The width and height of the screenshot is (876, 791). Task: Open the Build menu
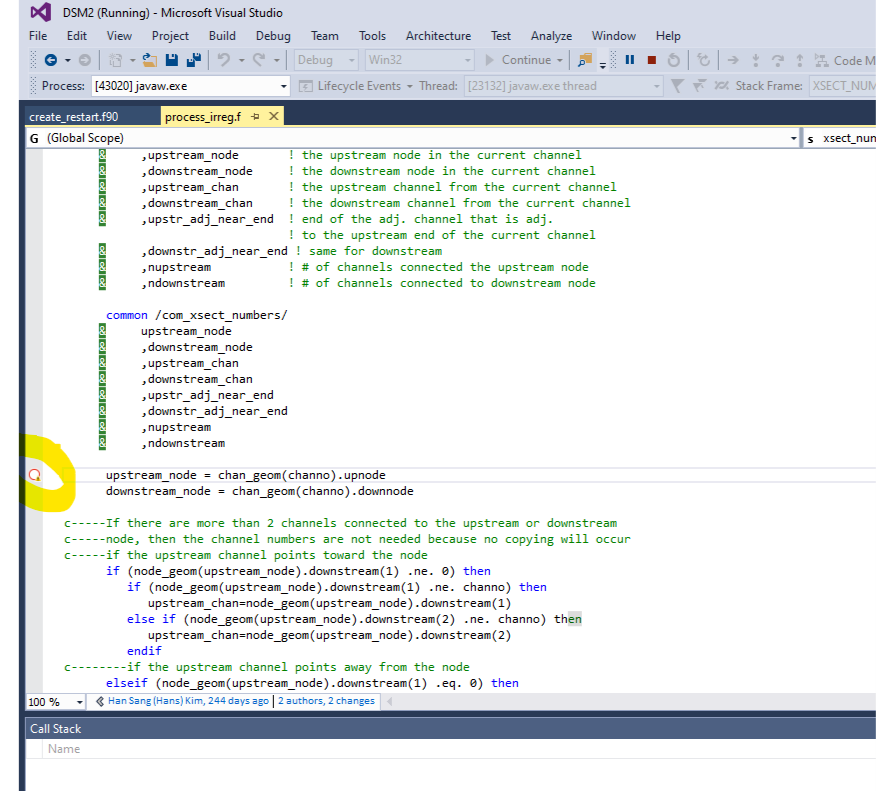click(222, 36)
